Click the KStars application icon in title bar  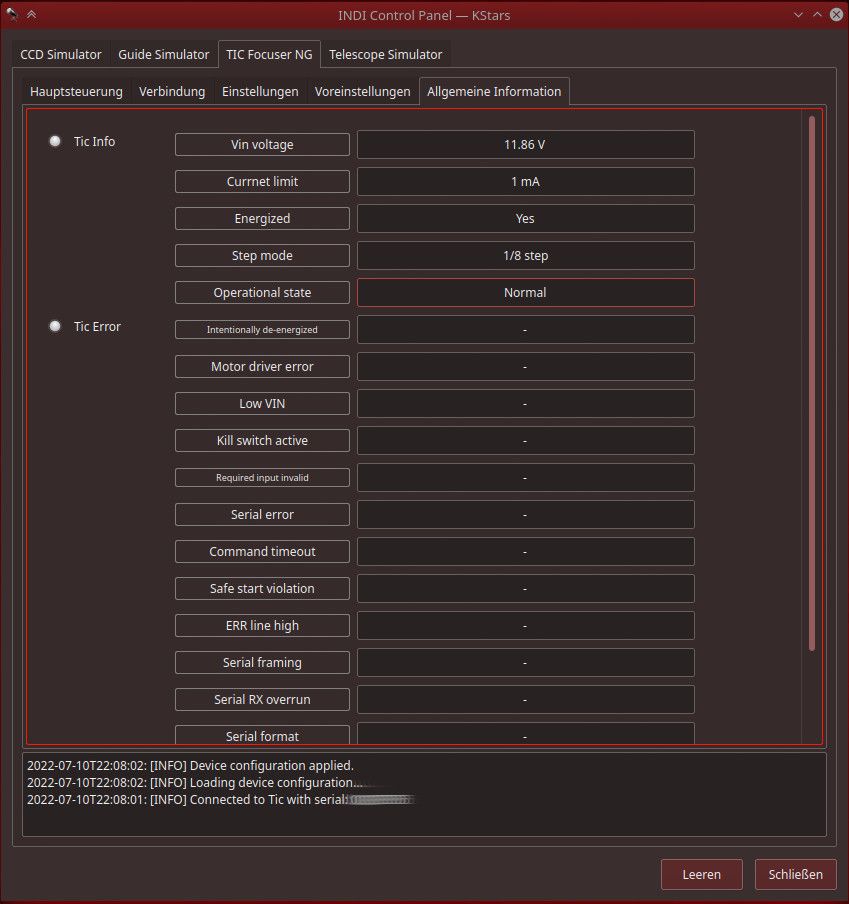pos(12,14)
